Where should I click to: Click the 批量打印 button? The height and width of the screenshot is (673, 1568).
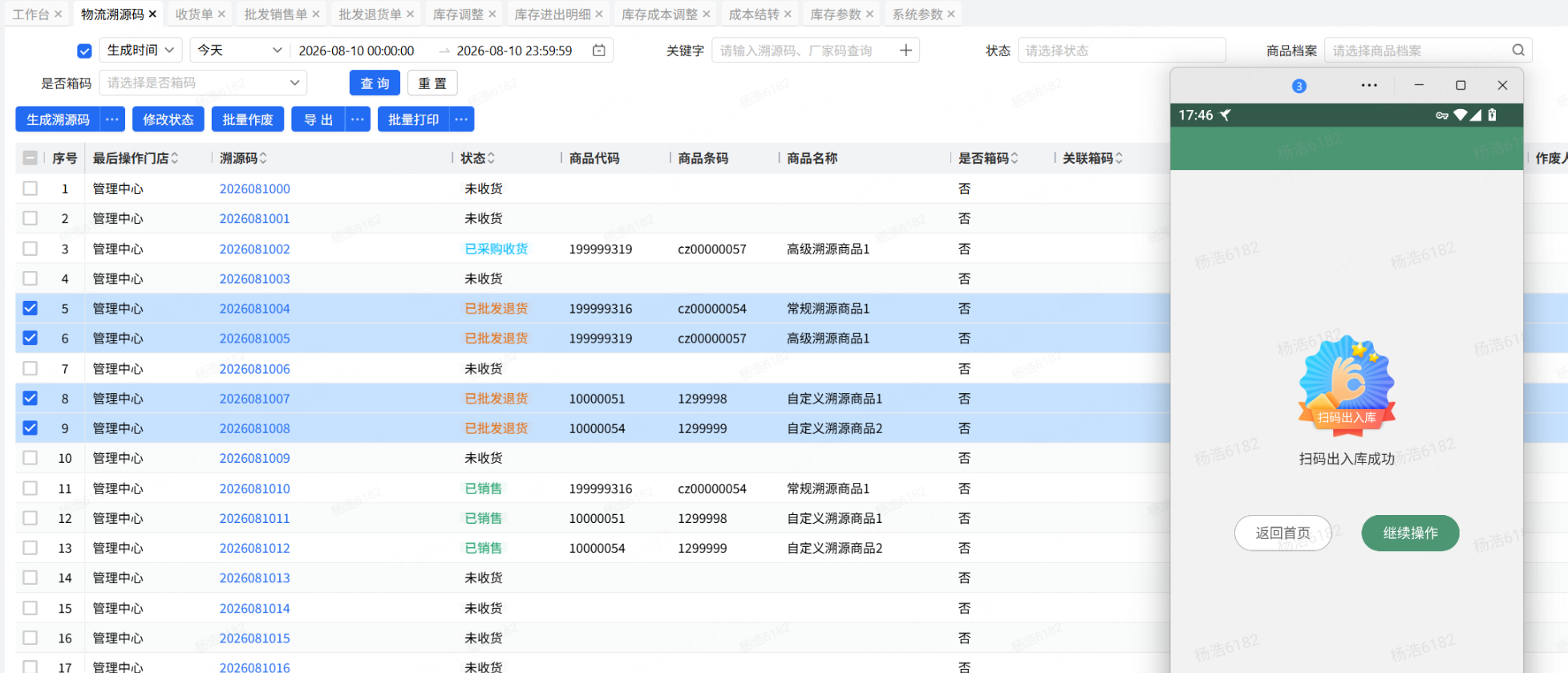pyautogui.click(x=413, y=120)
